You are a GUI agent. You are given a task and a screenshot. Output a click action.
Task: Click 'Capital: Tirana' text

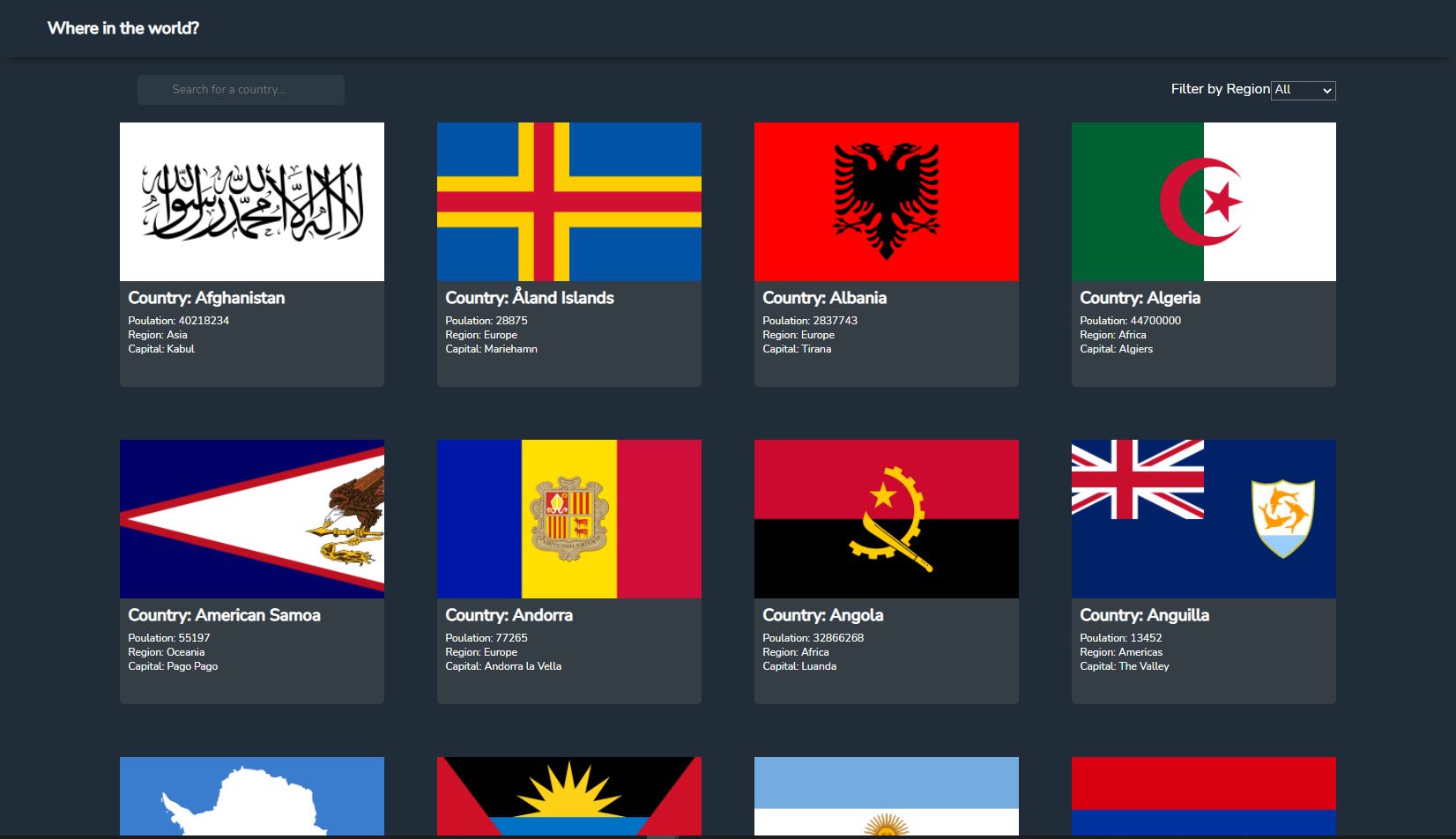(797, 349)
